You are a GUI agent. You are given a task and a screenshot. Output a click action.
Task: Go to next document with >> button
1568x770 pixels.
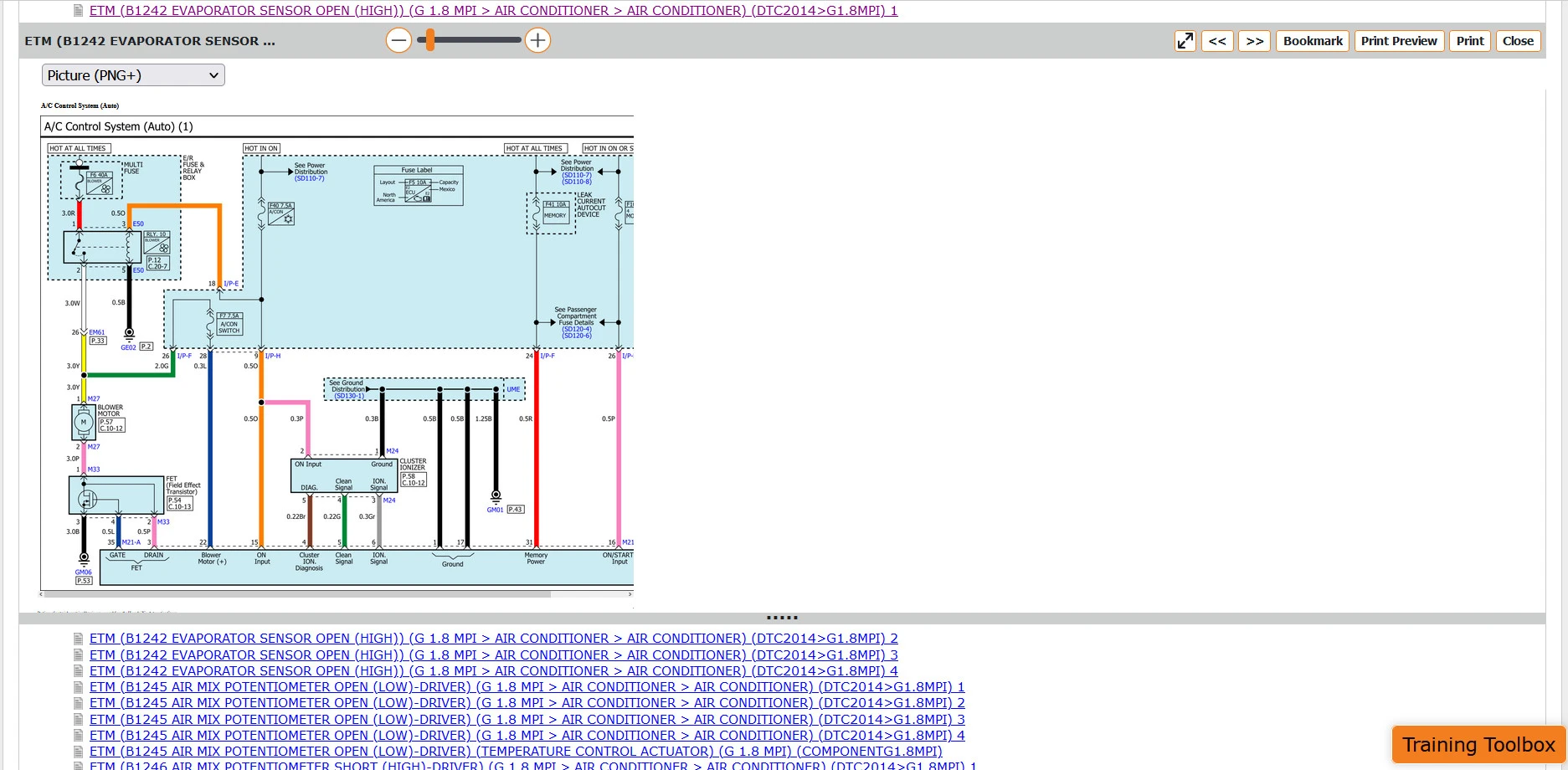(x=1254, y=41)
